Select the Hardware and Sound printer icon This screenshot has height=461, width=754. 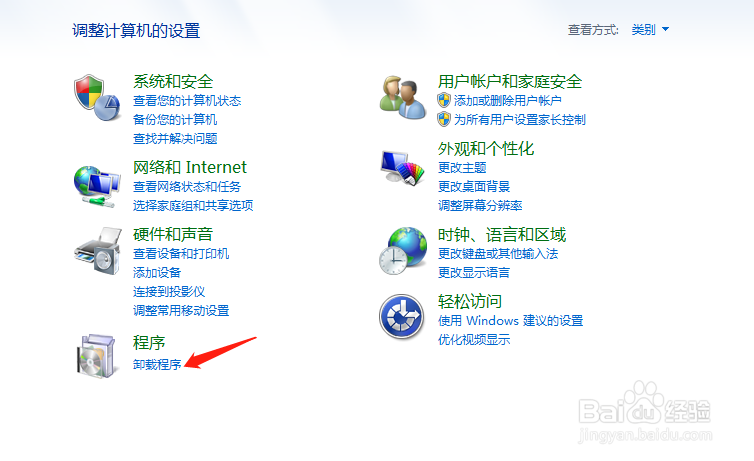(98, 251)
